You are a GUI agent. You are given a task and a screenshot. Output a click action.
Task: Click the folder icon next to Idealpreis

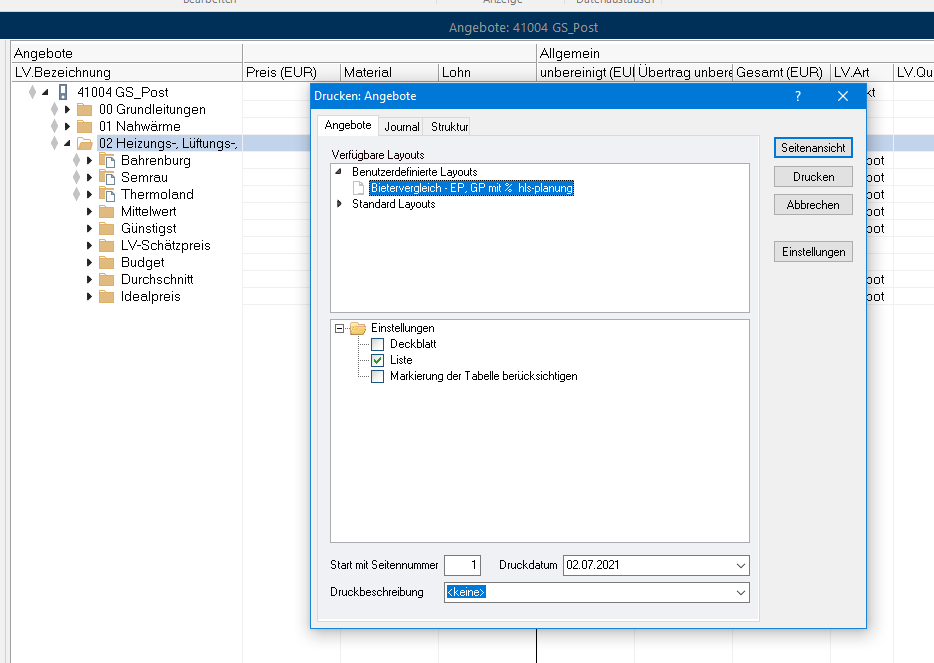click(107, 297)
